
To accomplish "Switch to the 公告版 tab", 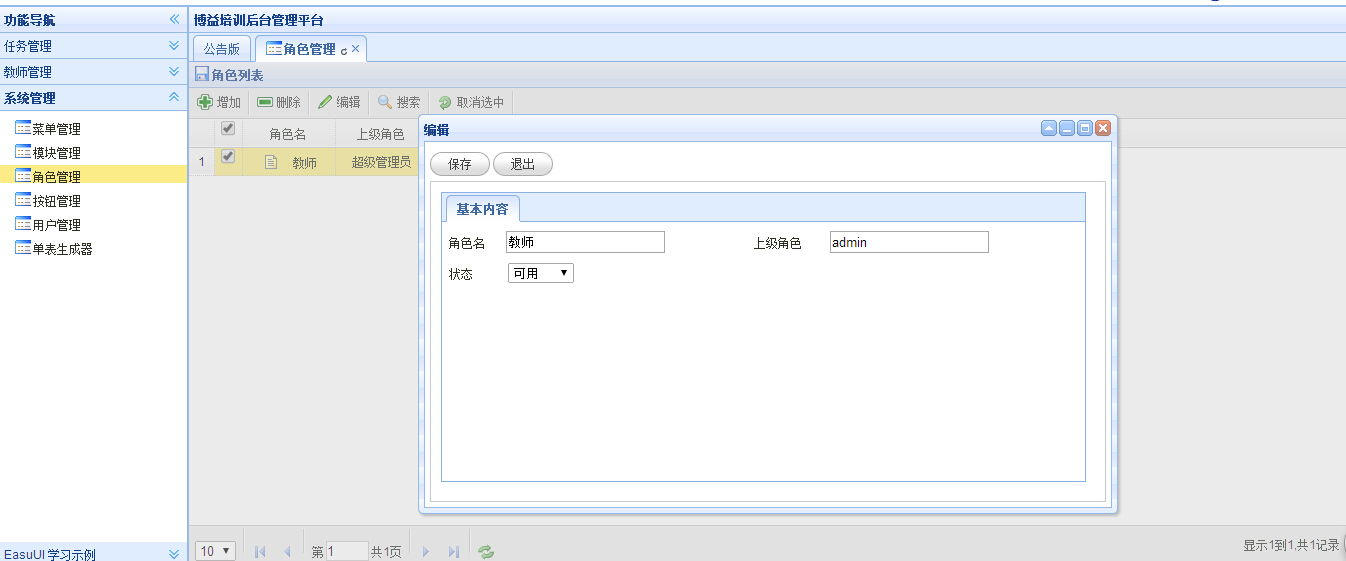I will (x=222, y=48).
